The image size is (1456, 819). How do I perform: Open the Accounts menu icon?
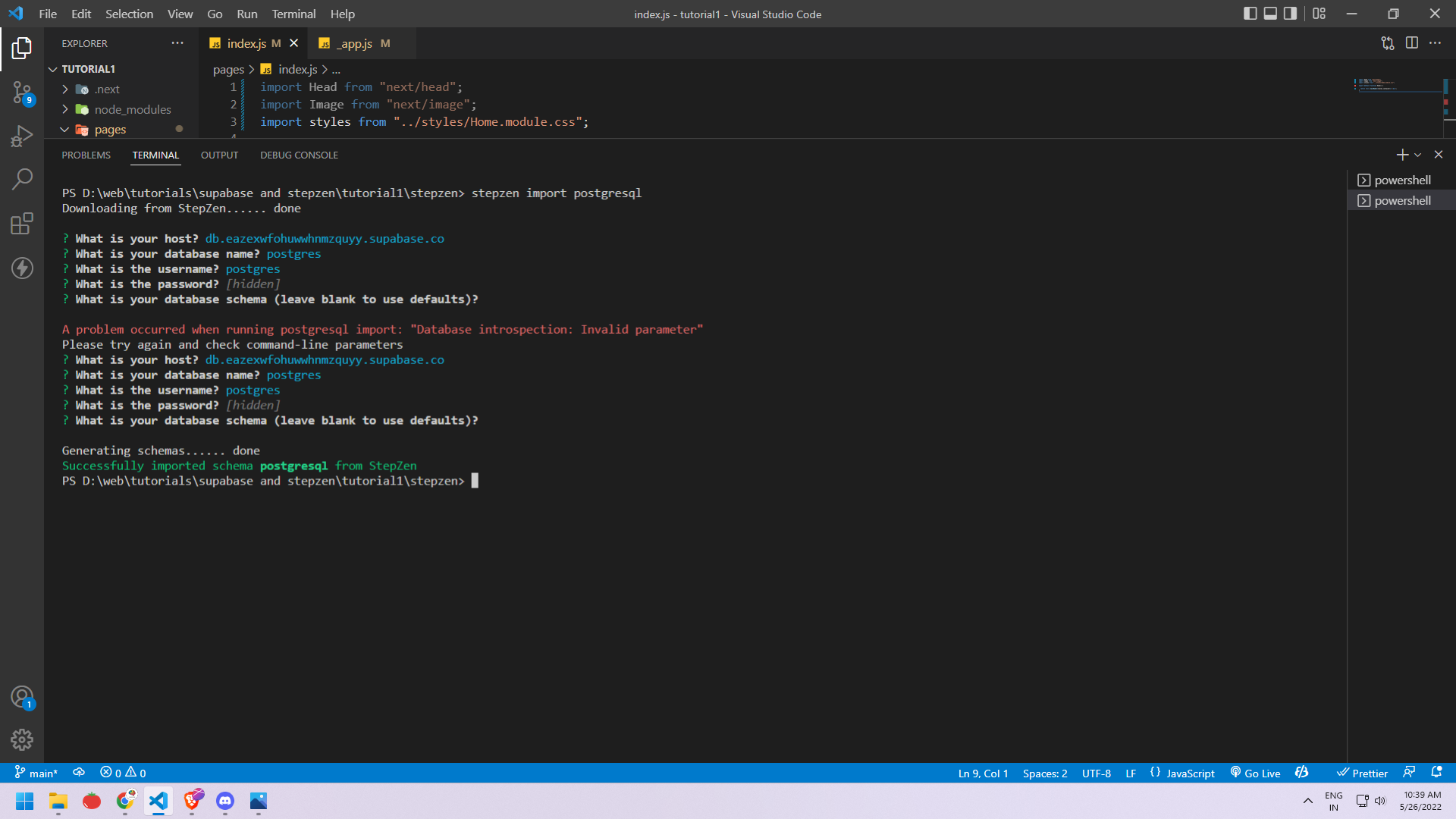22,696
